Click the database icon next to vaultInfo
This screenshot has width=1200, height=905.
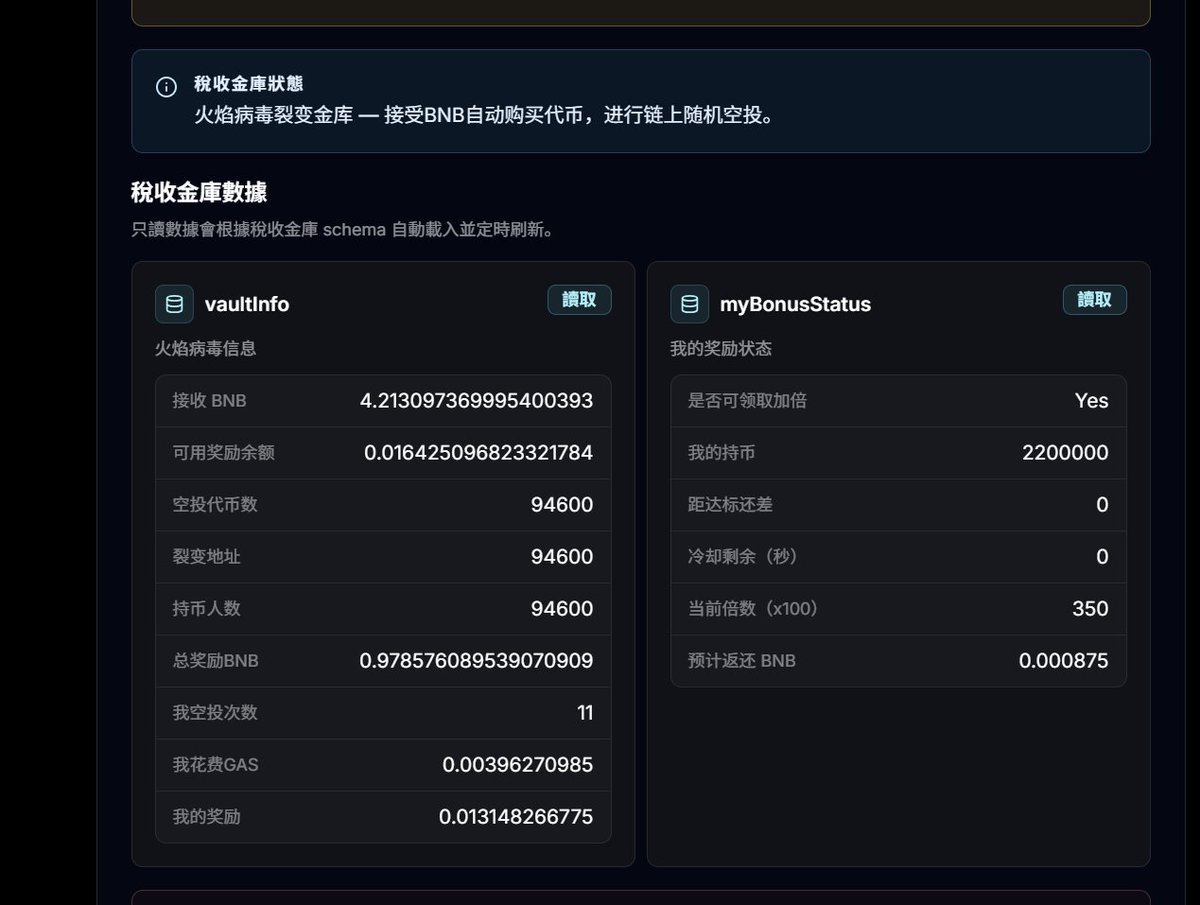[x=174, y=304]
